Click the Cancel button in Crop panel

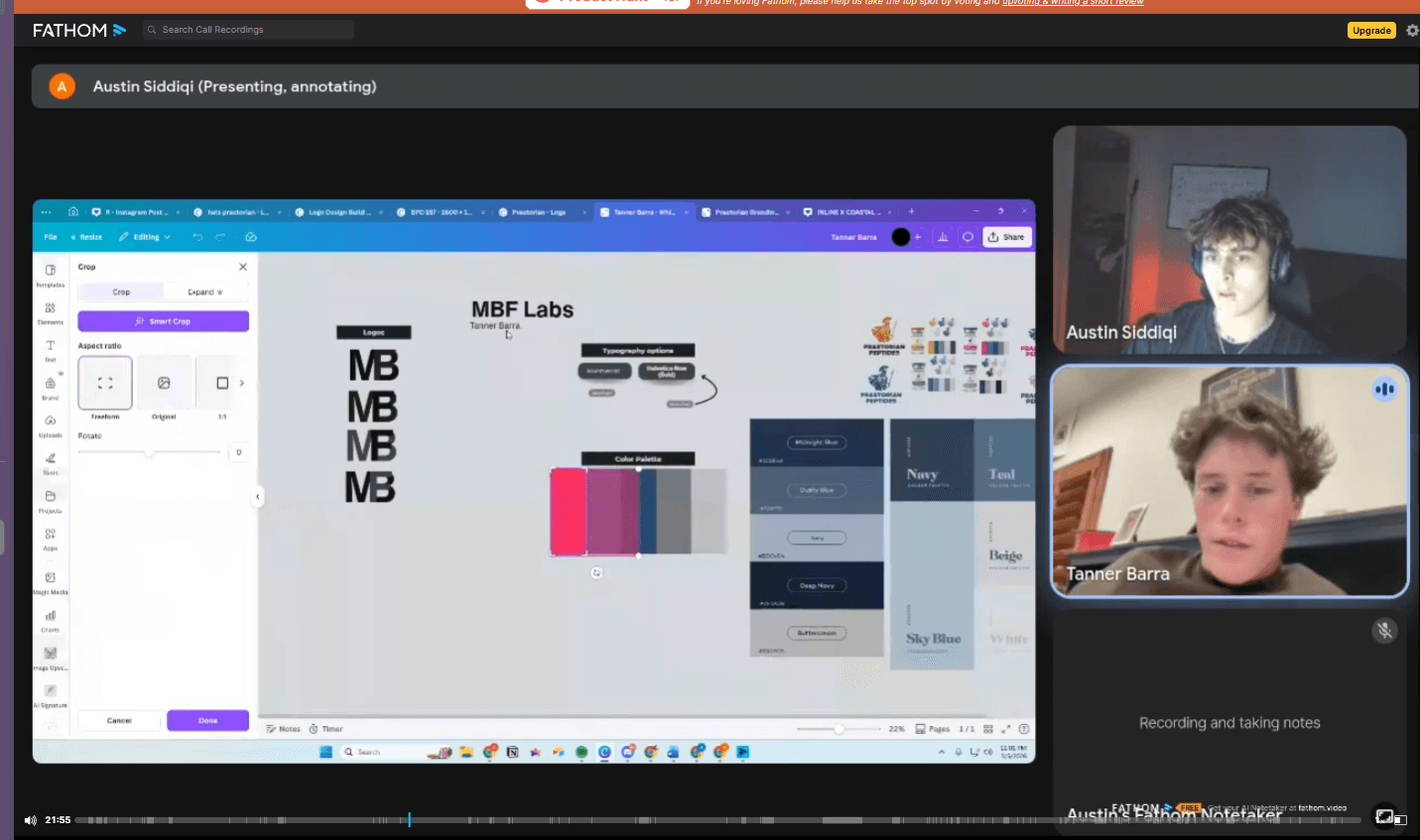[119, 720]
